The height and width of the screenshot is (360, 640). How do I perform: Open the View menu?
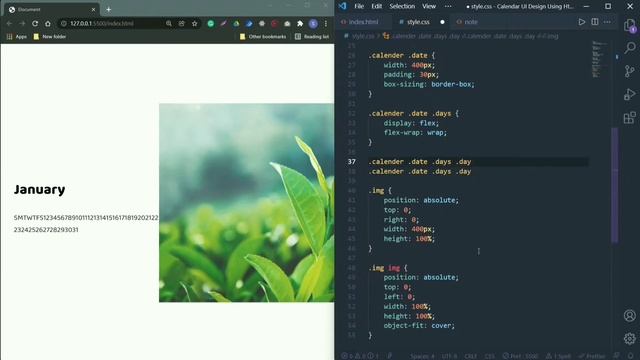[x=429, y=6]
